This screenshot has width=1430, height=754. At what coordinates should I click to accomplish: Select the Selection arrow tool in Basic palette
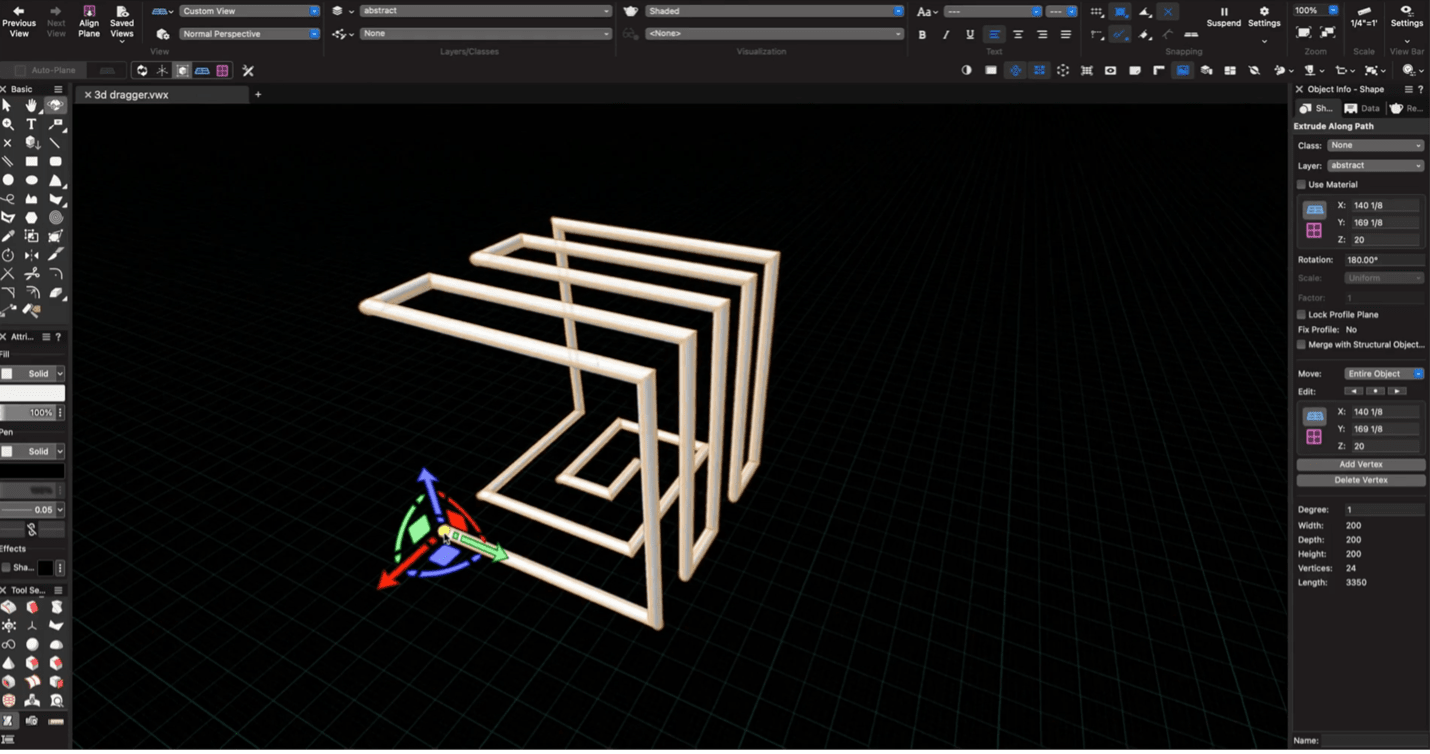(x=8, y=106)
